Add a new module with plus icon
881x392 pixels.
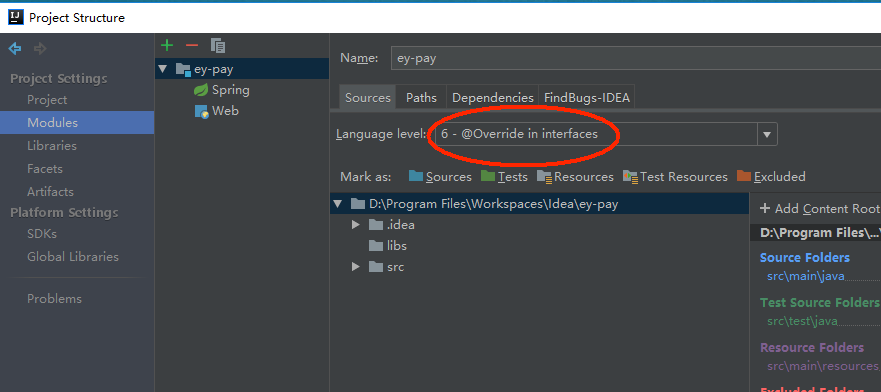click(167, 45)
